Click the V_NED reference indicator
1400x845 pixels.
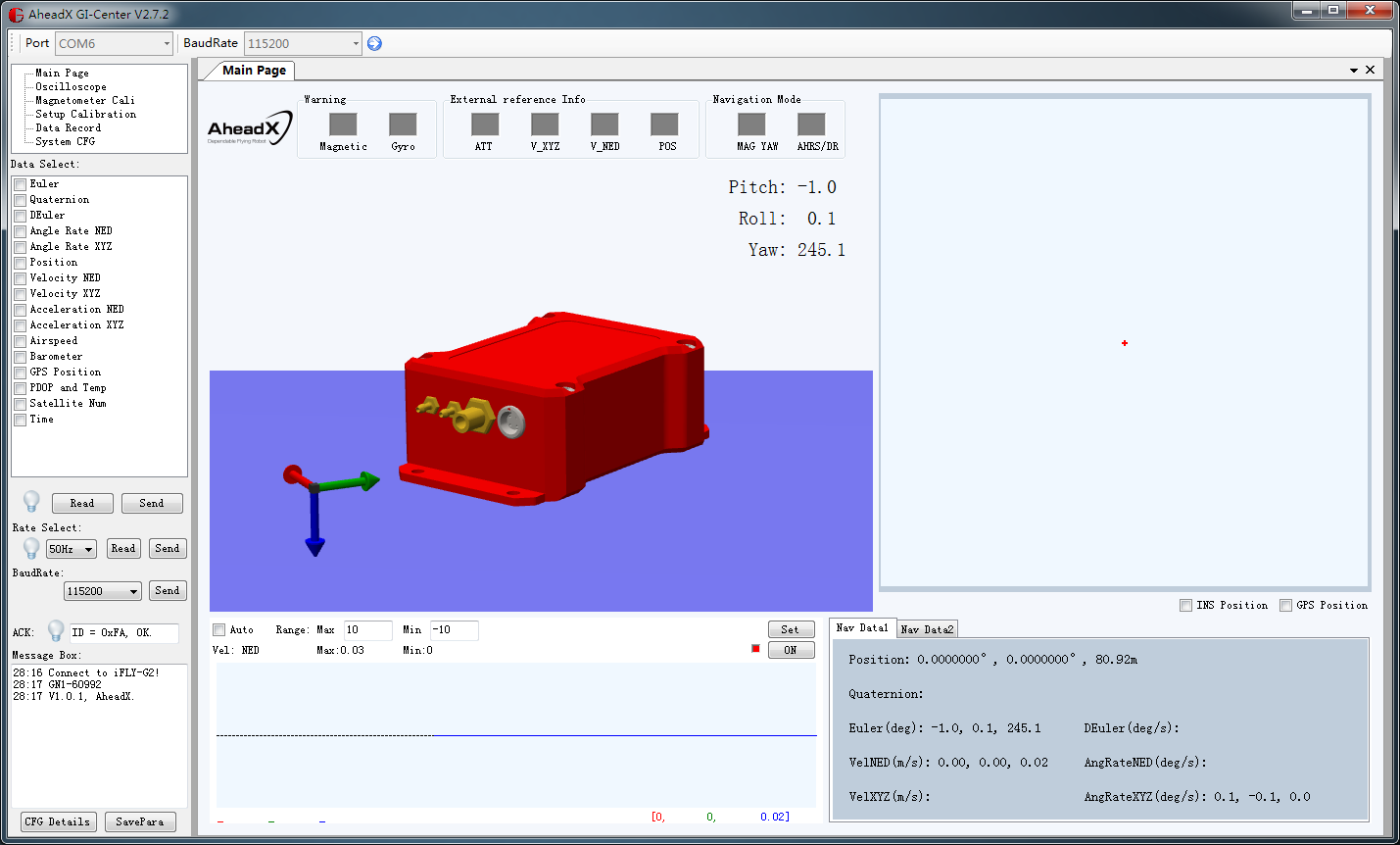[604, 124]
